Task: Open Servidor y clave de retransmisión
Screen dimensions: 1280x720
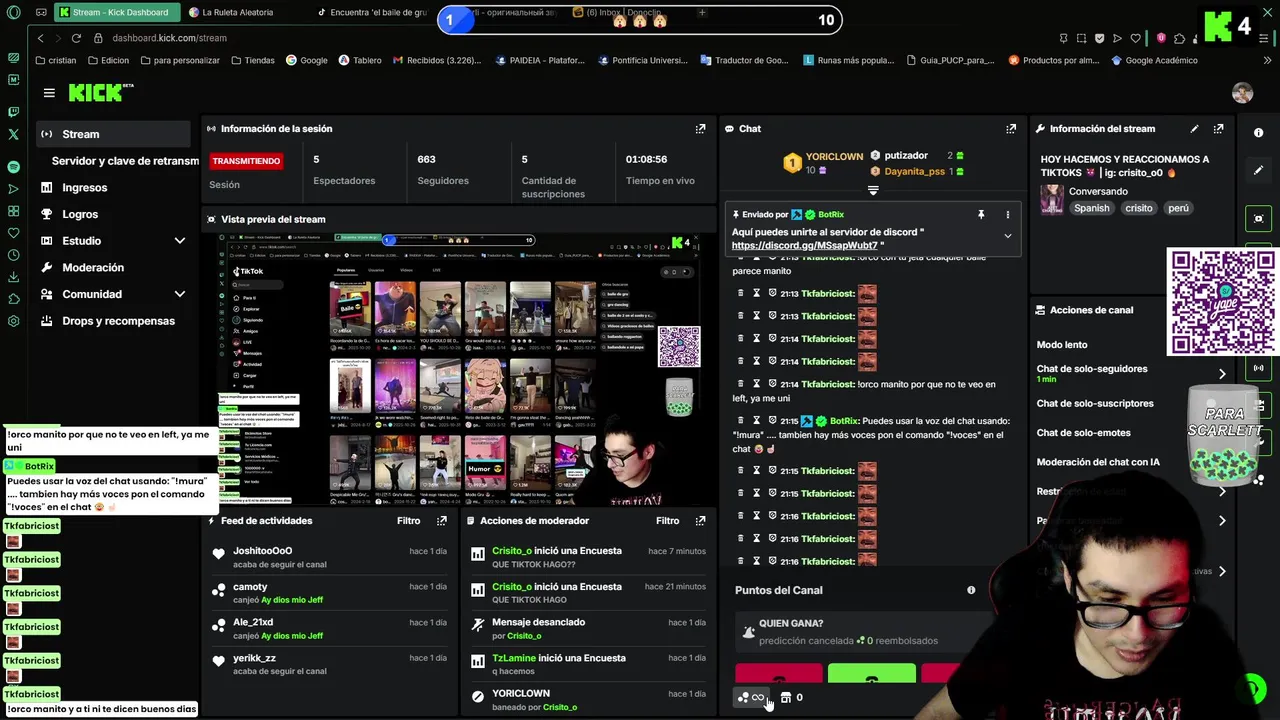Action: (125, 161)
